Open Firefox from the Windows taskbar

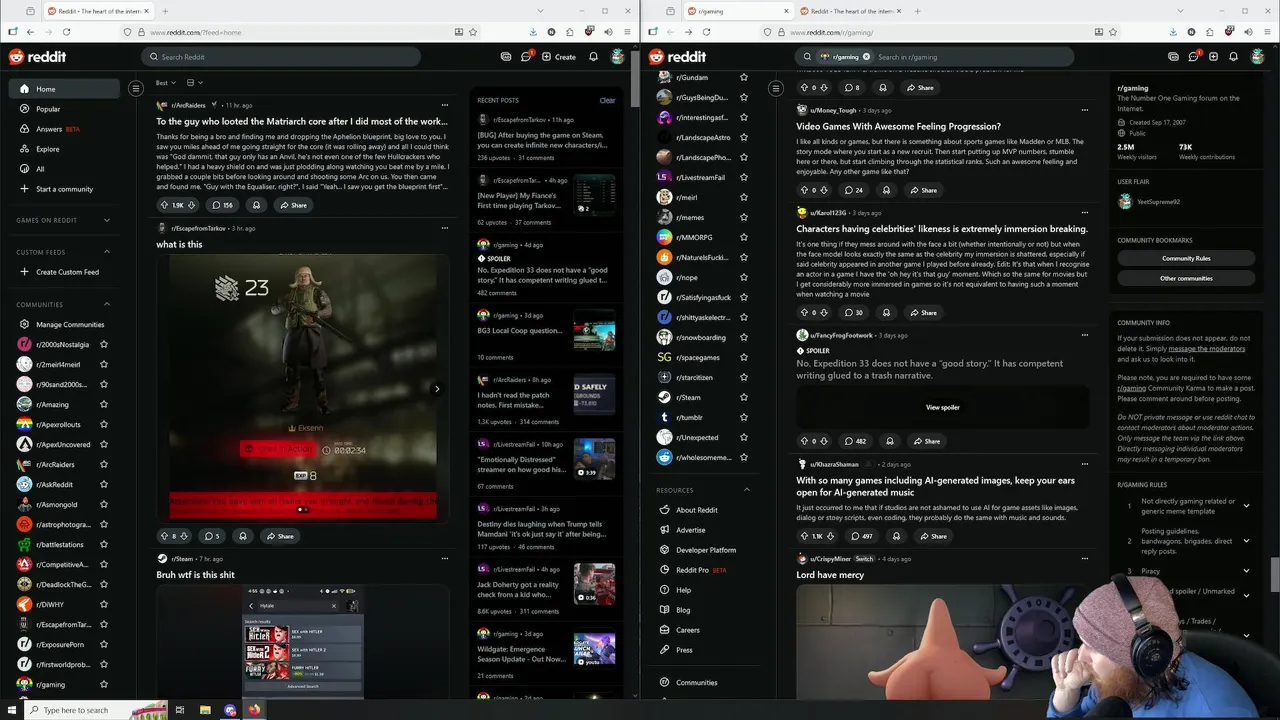tap(254, 710)
